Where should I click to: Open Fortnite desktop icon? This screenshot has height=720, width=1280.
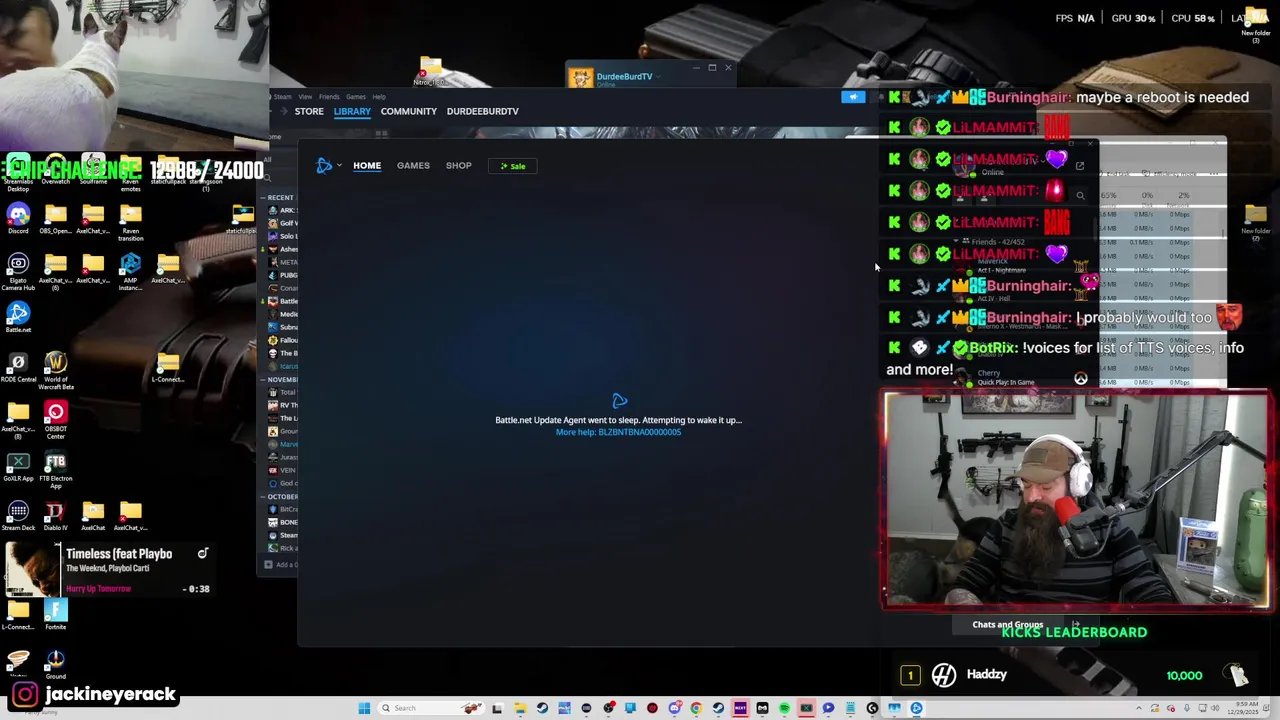[55, 615]
